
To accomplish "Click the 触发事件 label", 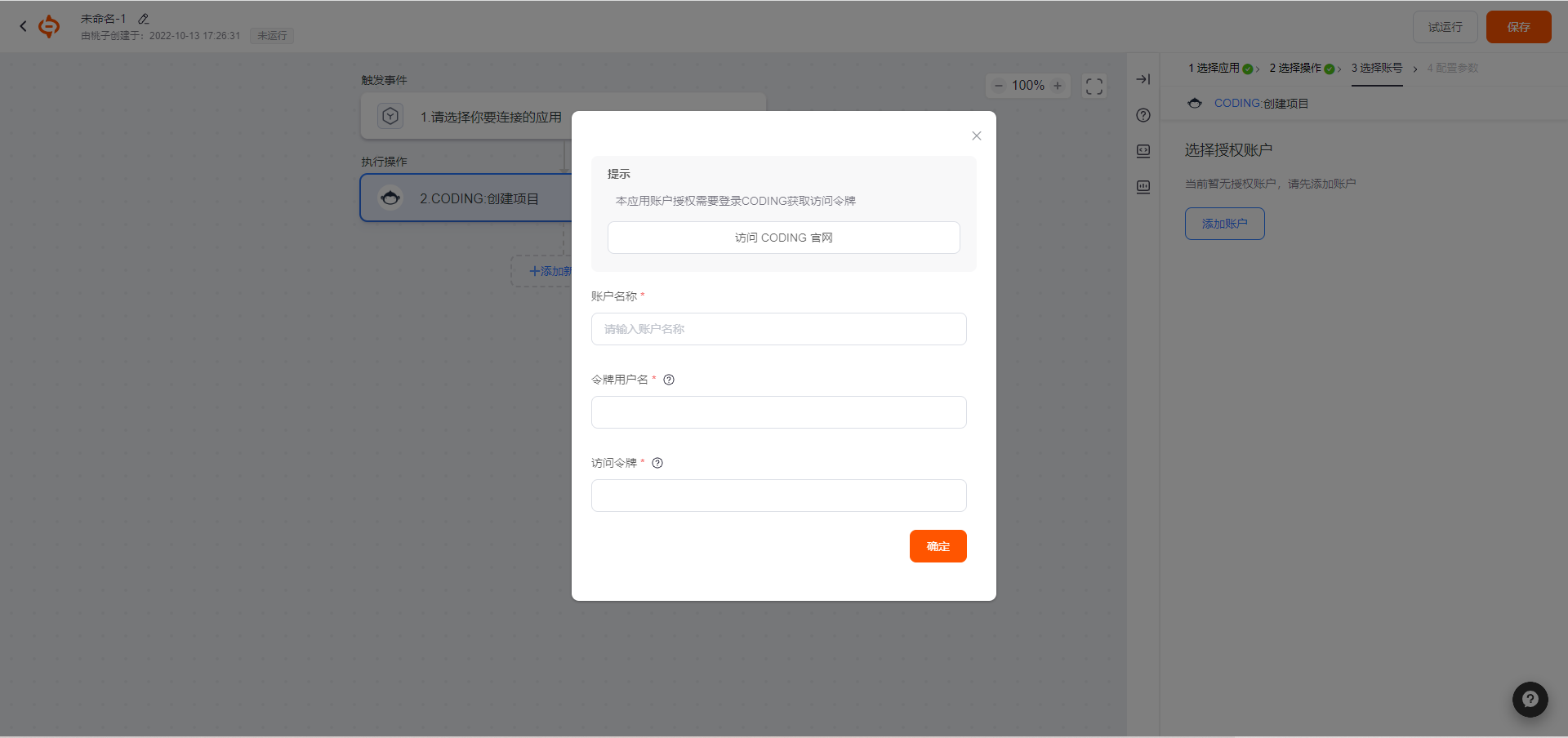I will (x=384, y=80).
